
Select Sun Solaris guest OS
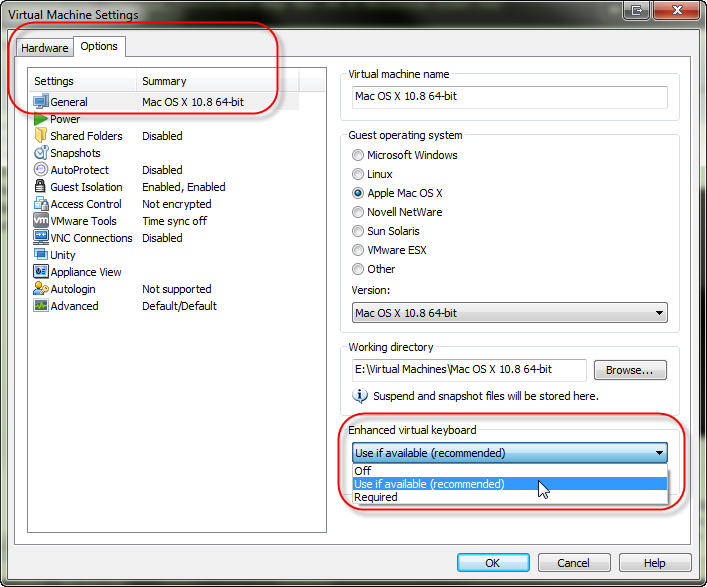tap(358, 231)
